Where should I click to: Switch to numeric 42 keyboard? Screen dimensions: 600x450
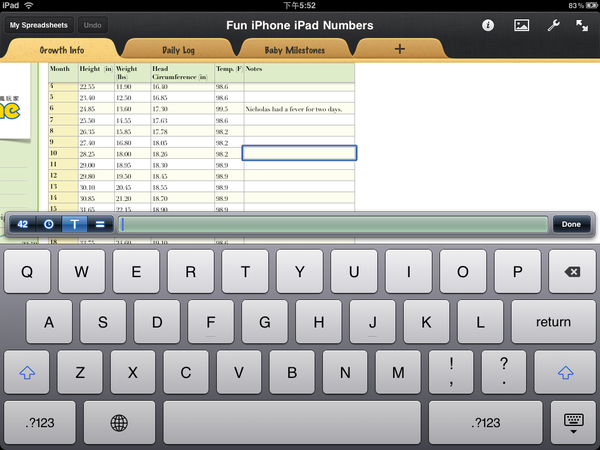23,224
